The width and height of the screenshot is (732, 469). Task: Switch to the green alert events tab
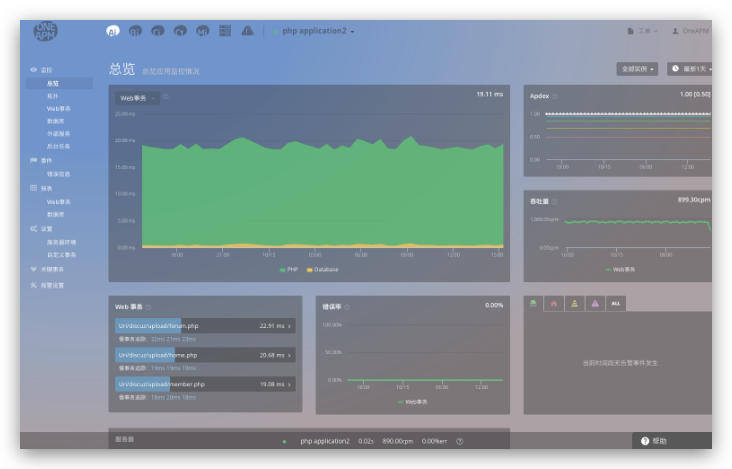point(533,304)
